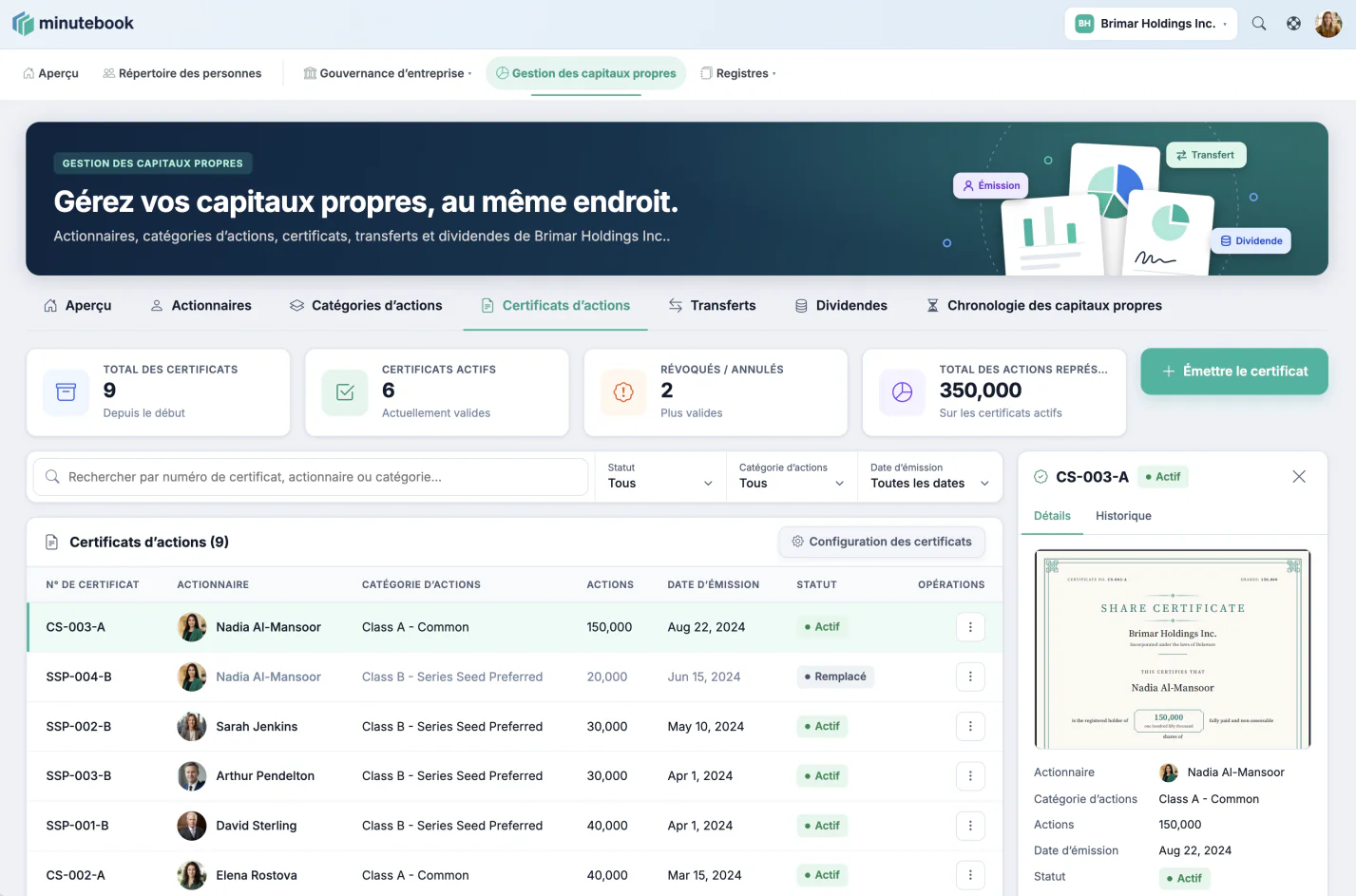Switch to Catégories d'actions tab
Screen dimensions: 1356x896
coord(366,305)
